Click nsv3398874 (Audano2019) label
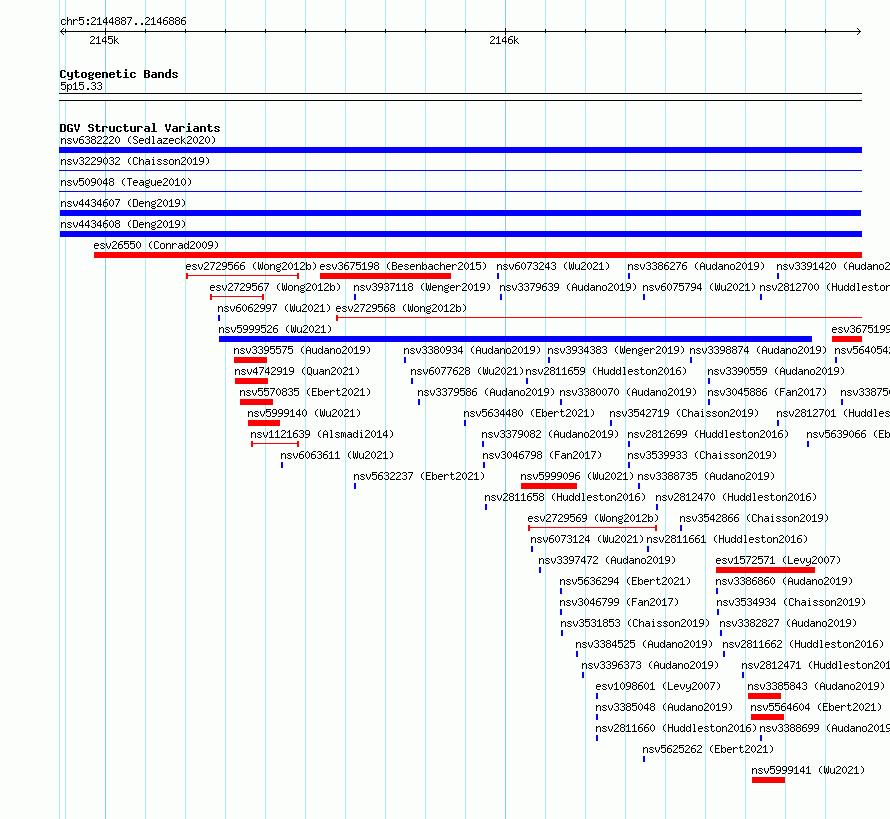 pos(758,350)
